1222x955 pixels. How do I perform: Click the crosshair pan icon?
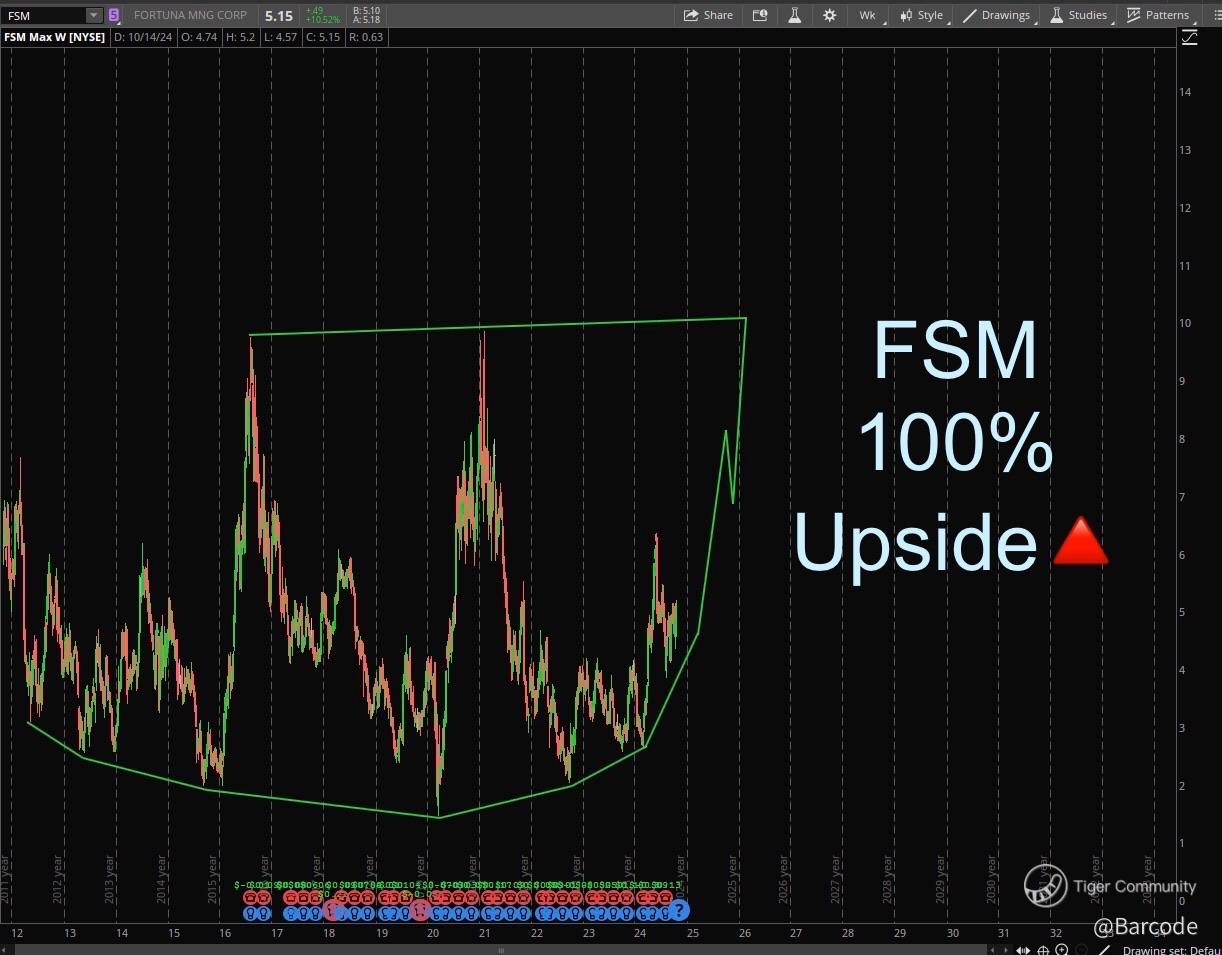1044,950
